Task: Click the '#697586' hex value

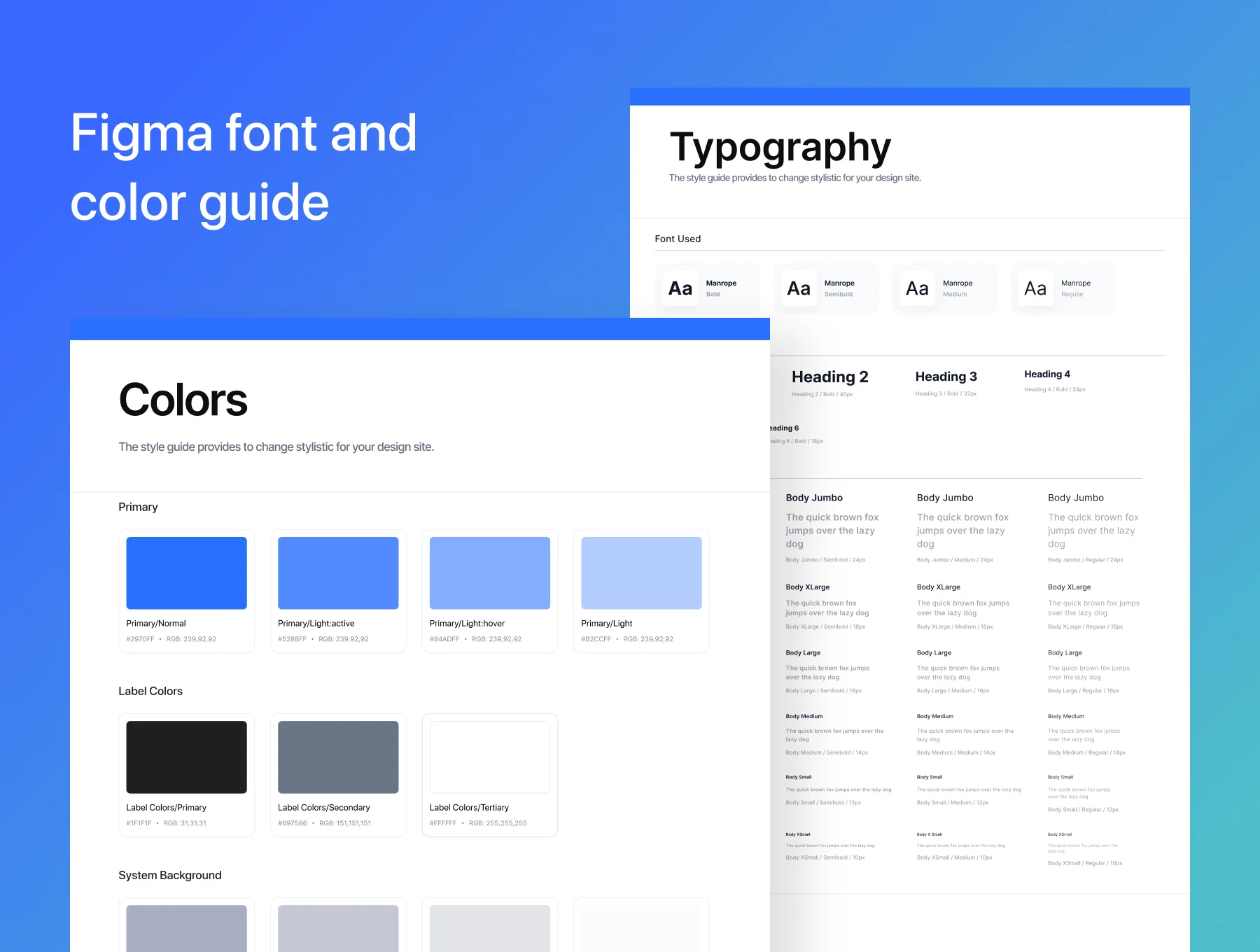Action: pos(293,823)
